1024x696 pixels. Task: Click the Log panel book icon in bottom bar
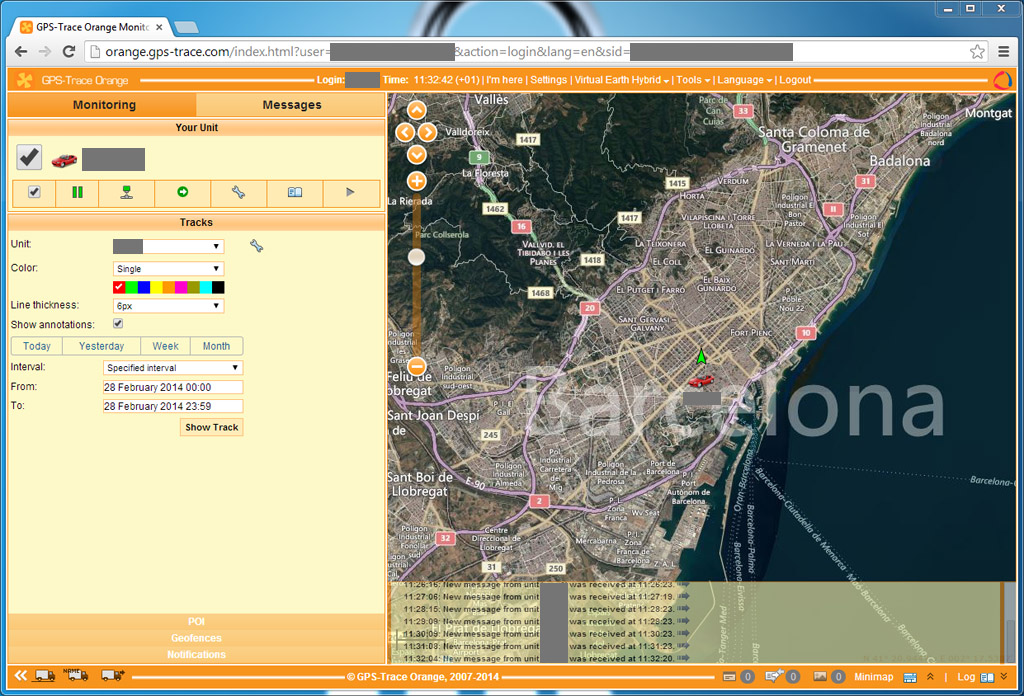tap(987, 678)
